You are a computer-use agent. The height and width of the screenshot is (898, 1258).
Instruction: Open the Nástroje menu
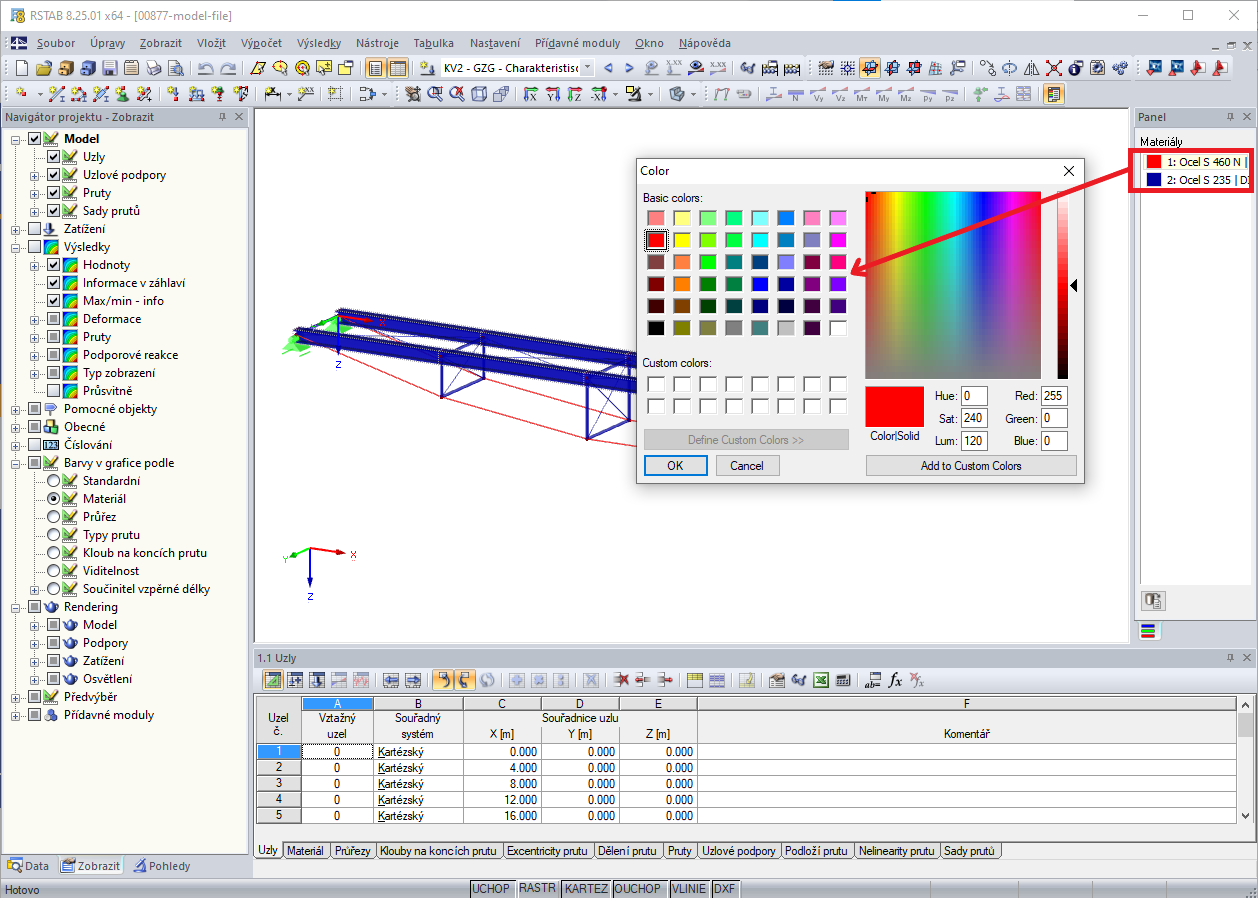[377, 43]
